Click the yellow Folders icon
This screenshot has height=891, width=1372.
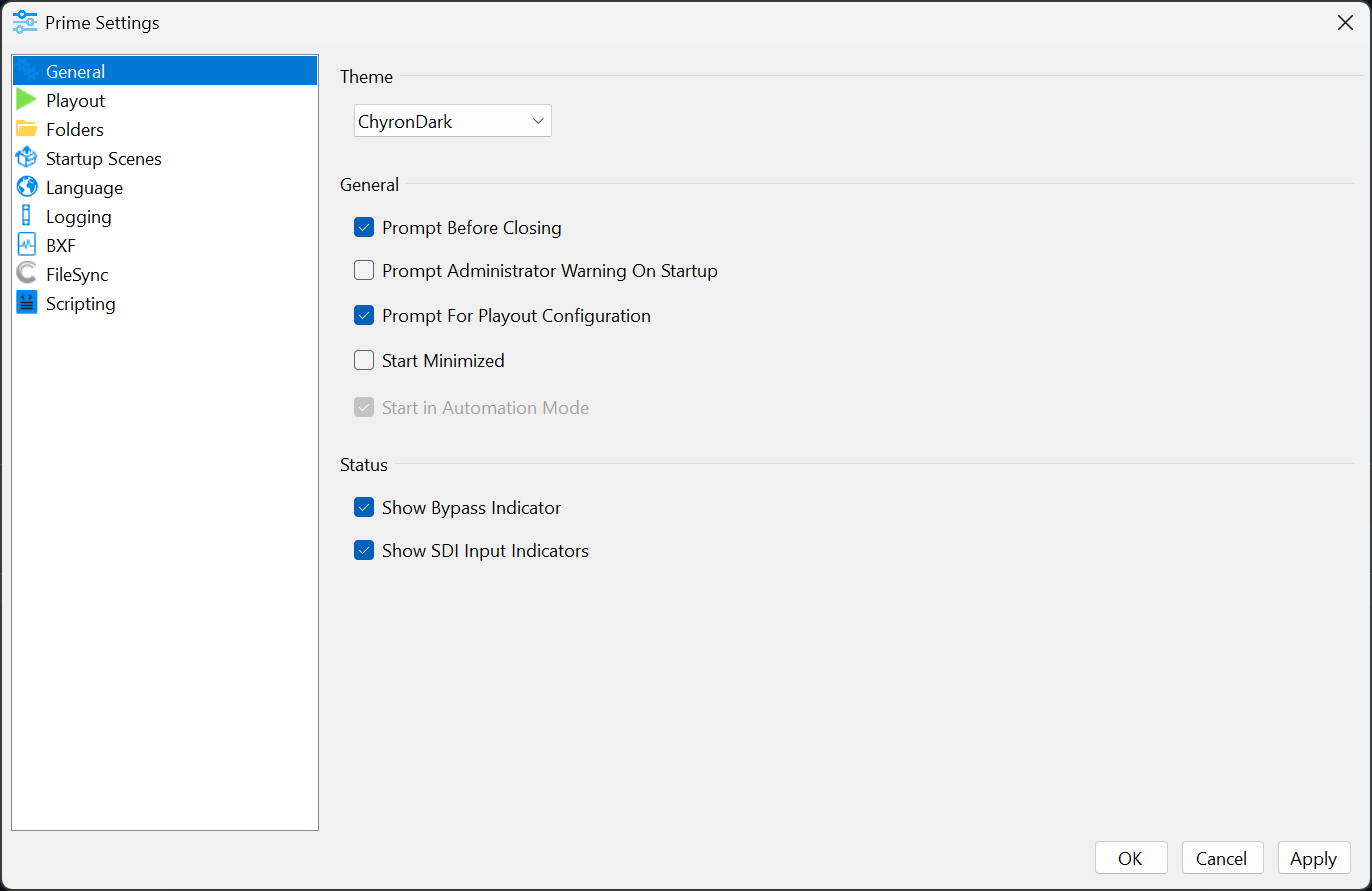[x=26, y=129]
